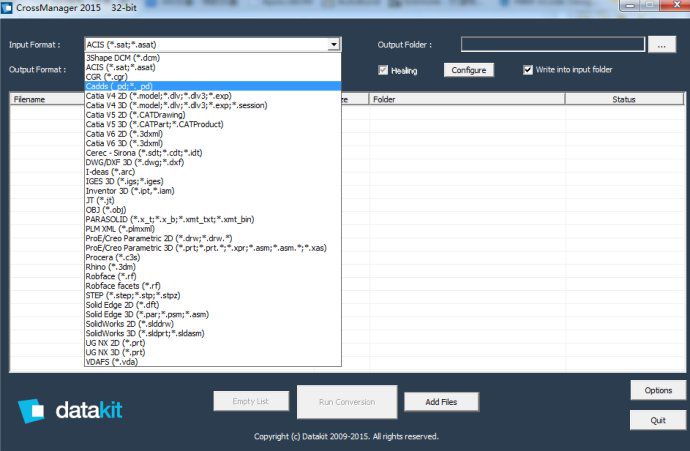This screenshot has width=690, height=451.
Task: Pick Catia V5 3D format option
Action: coord(154,124)
